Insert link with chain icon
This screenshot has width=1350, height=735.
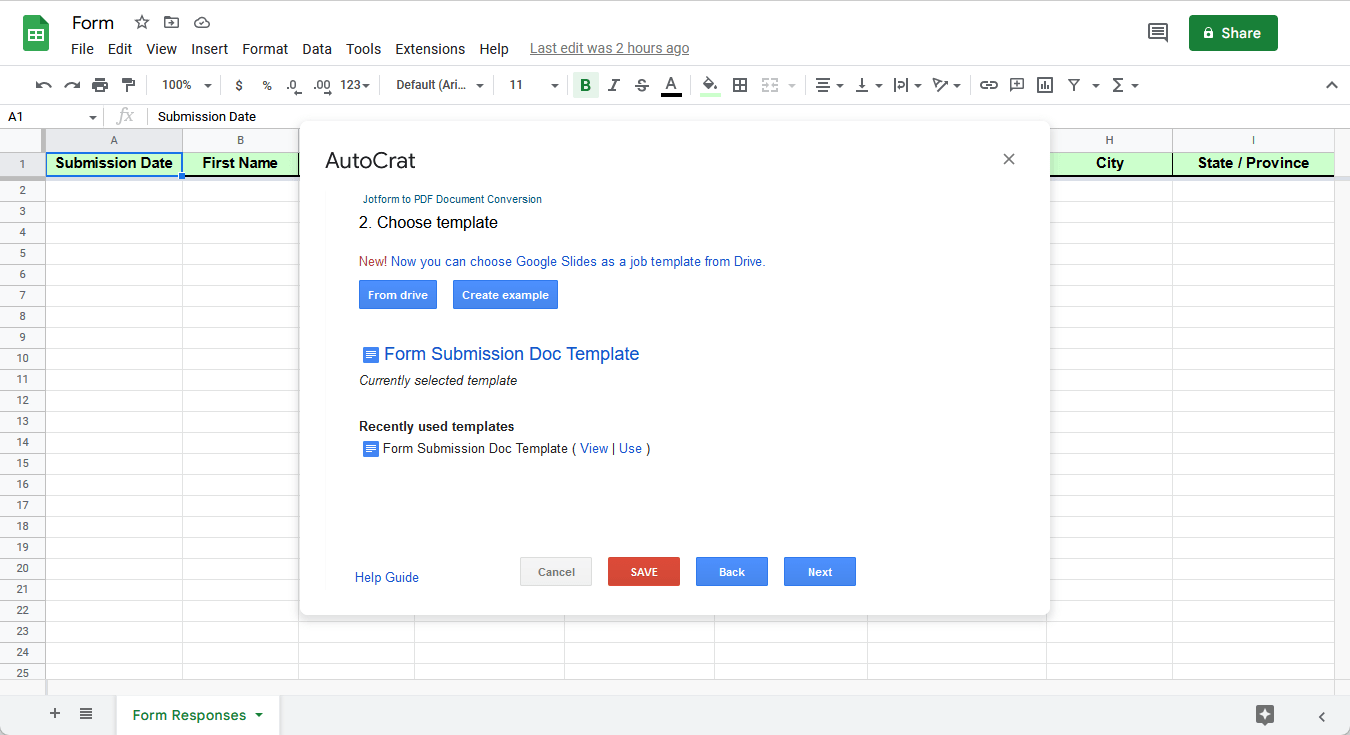(x=989, y=85)
